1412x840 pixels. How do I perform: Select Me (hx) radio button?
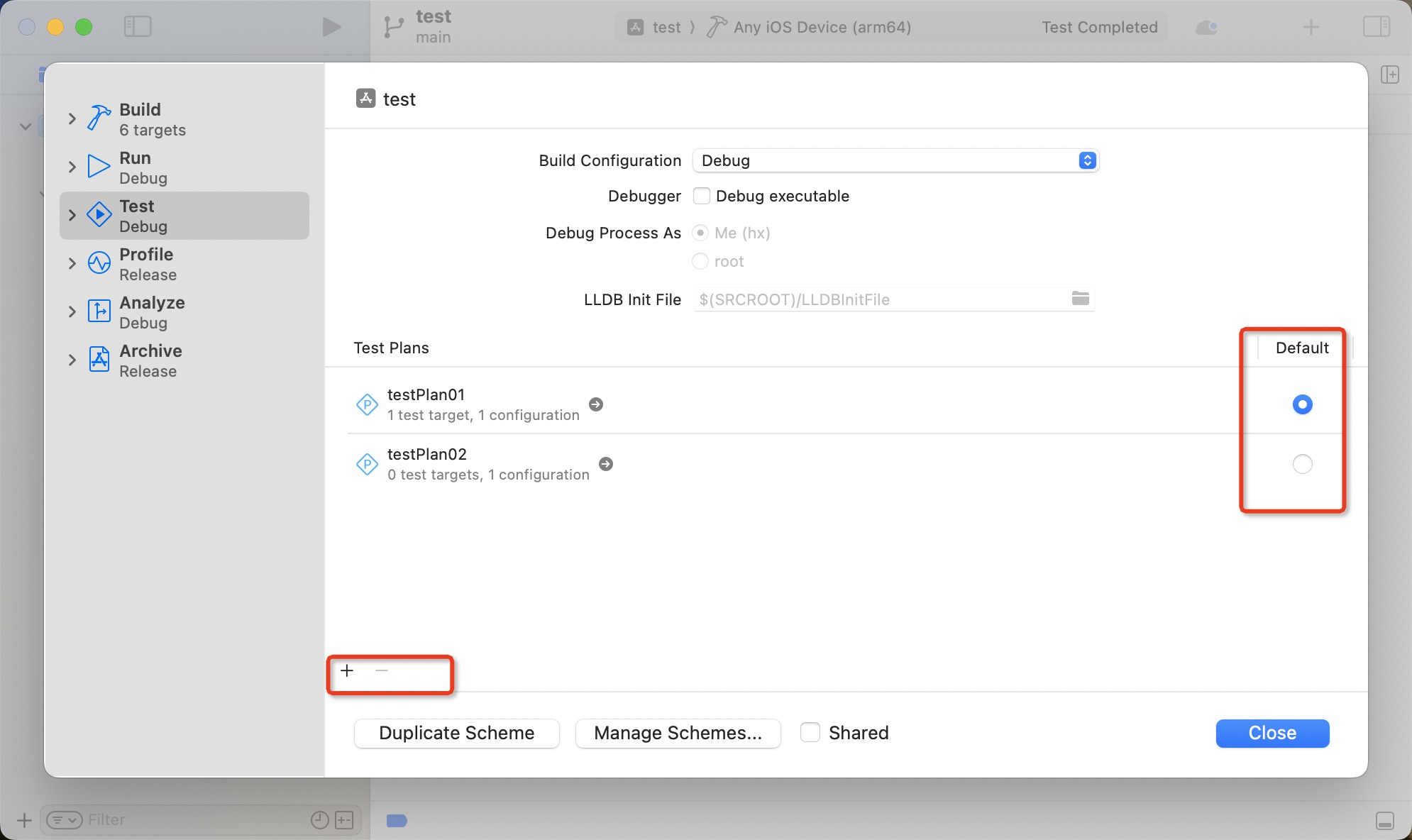[x=700, y=233]
